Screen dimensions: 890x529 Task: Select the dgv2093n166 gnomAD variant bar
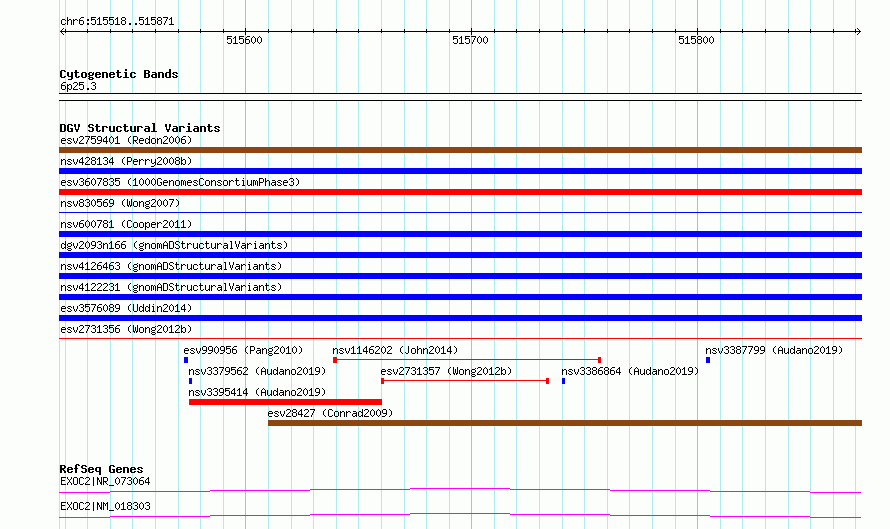coord(460,255)
